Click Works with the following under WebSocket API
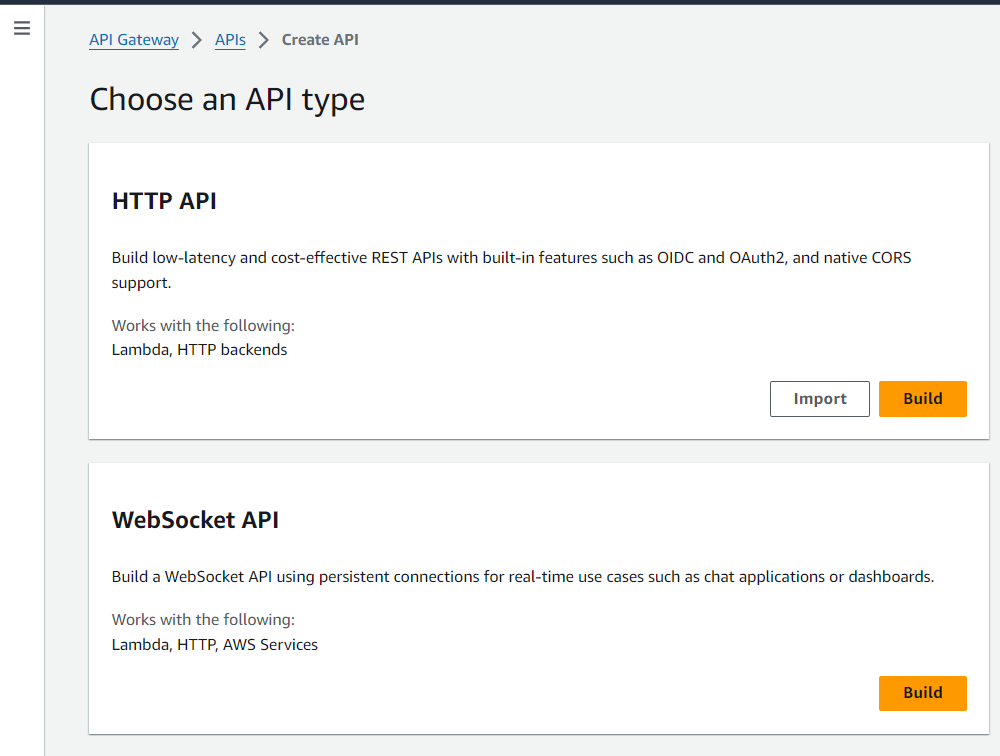The image size is (1000, 756). point(203,620)
